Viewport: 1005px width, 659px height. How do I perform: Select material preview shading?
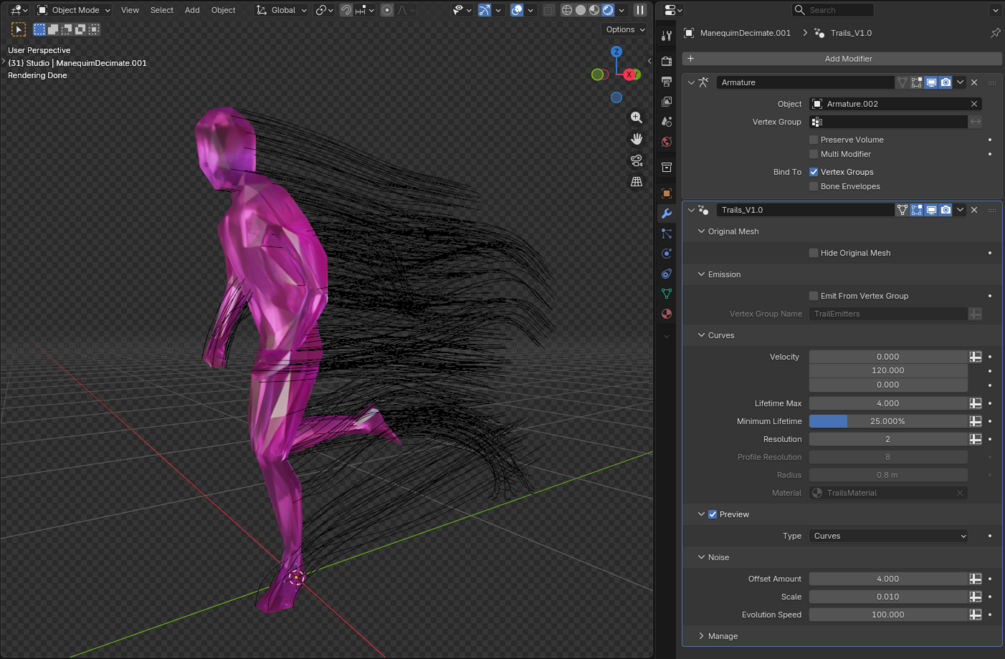point(594,10)
